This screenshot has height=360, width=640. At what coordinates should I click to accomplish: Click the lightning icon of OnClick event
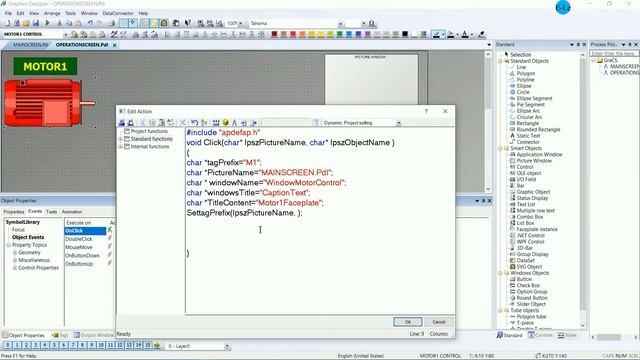(110, 231)
